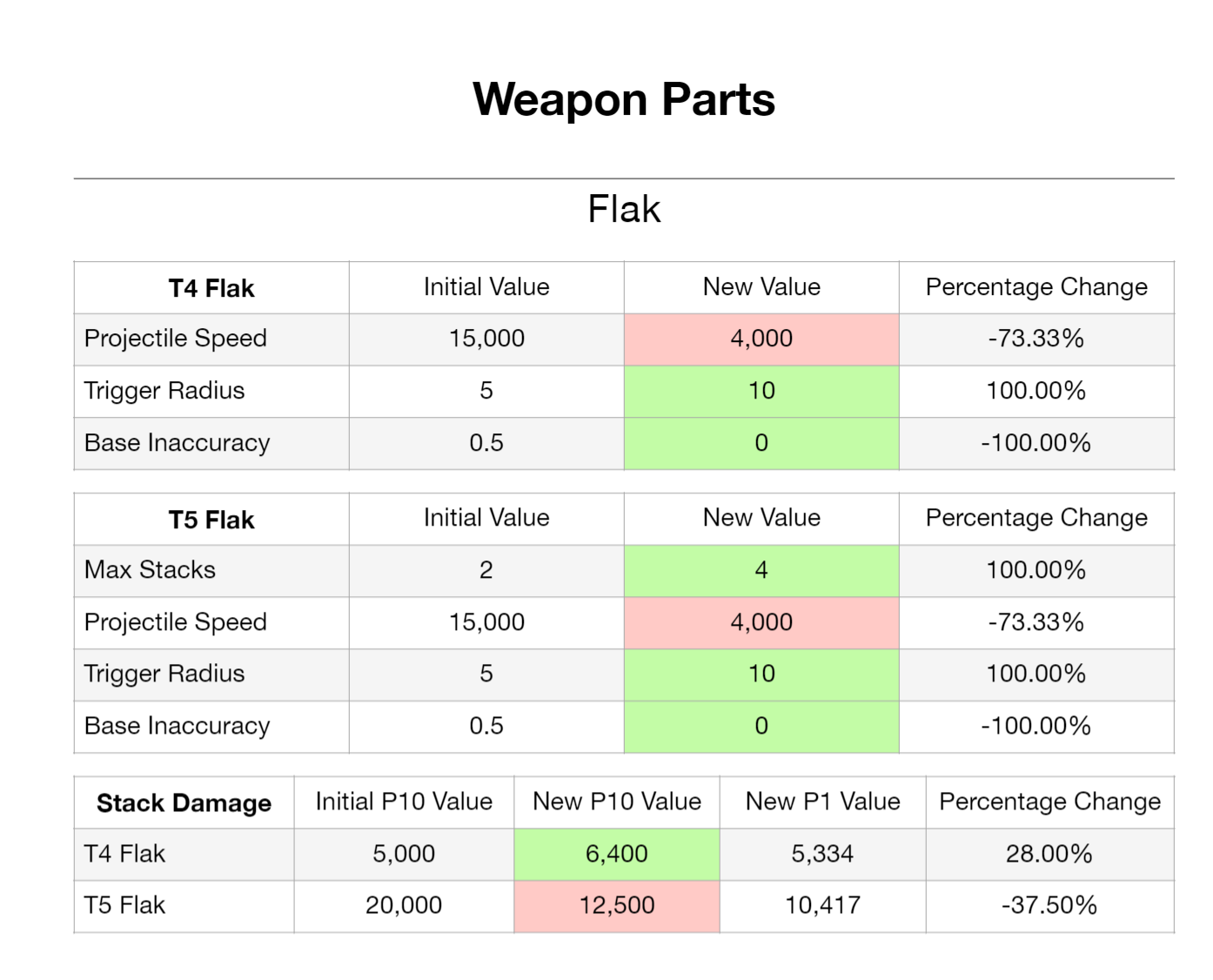This screenshot has height=980, width=1213.
Task: Click the green 6,400 New P10 Value cell
Action: click(x=616, y=854)
